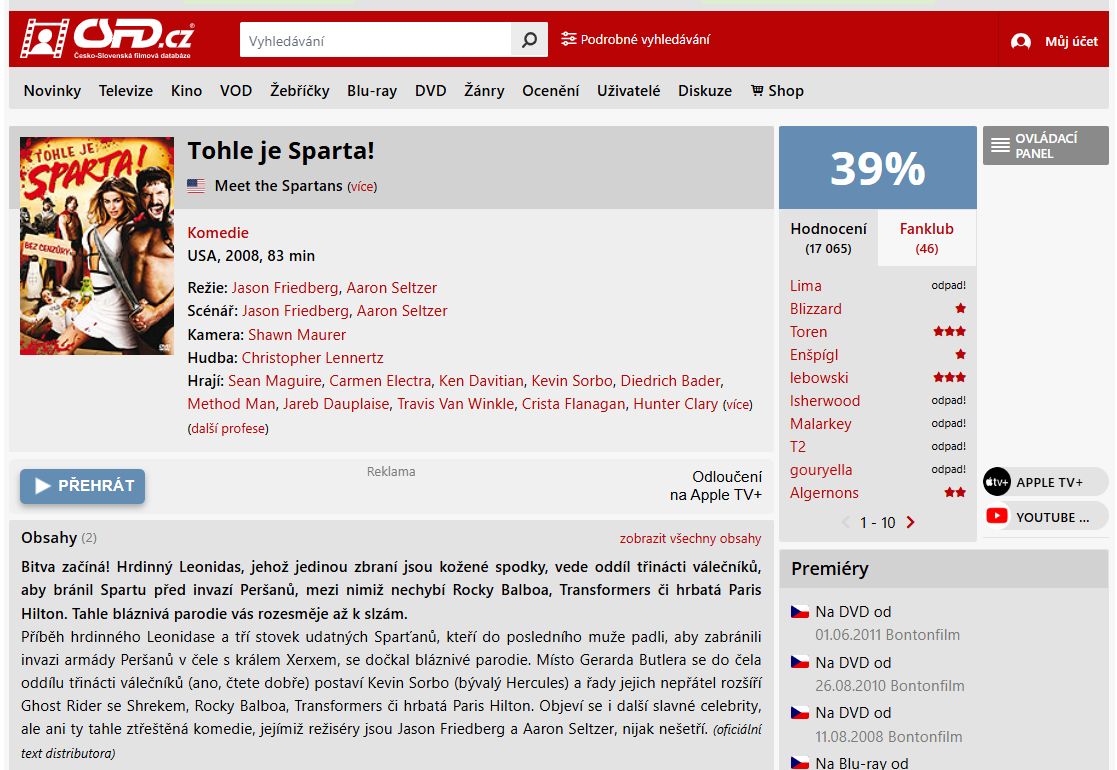Open actor Method Man's page
1117x770 pixels.
(x=232, y=404)
